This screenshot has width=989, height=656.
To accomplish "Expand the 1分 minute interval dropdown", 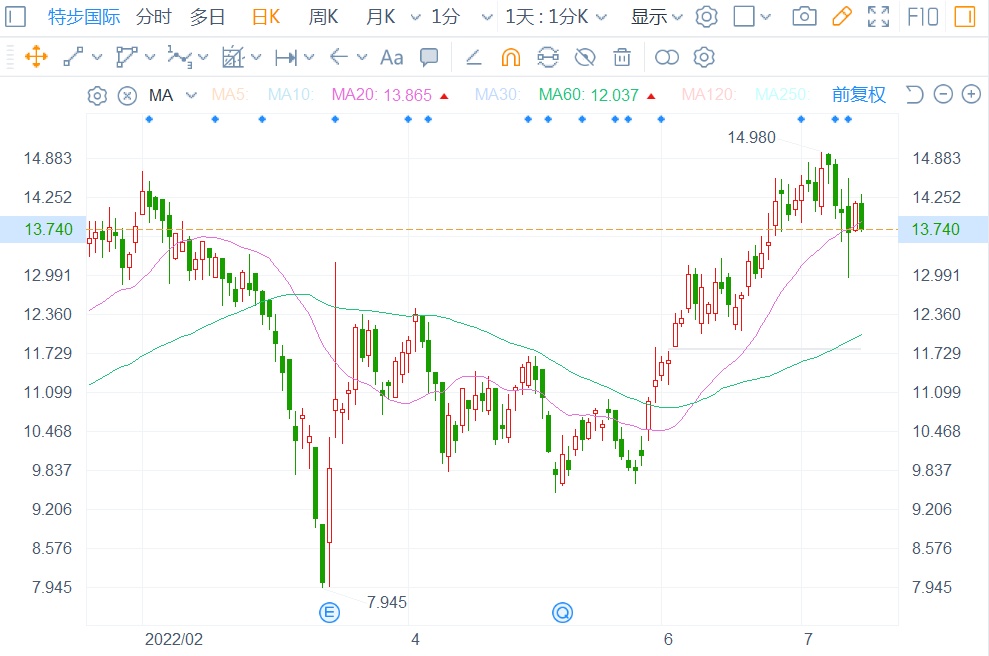I will [x=486, y=17].
